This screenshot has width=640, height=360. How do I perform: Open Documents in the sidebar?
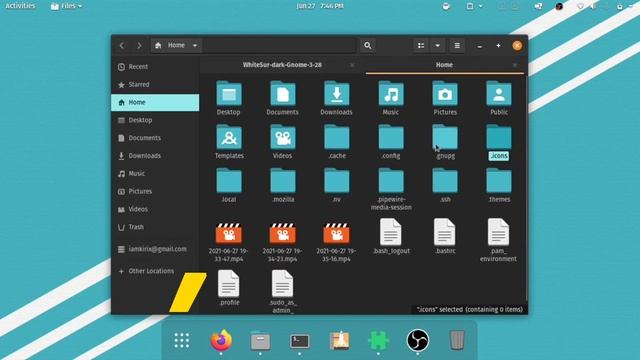click(155, 138)
